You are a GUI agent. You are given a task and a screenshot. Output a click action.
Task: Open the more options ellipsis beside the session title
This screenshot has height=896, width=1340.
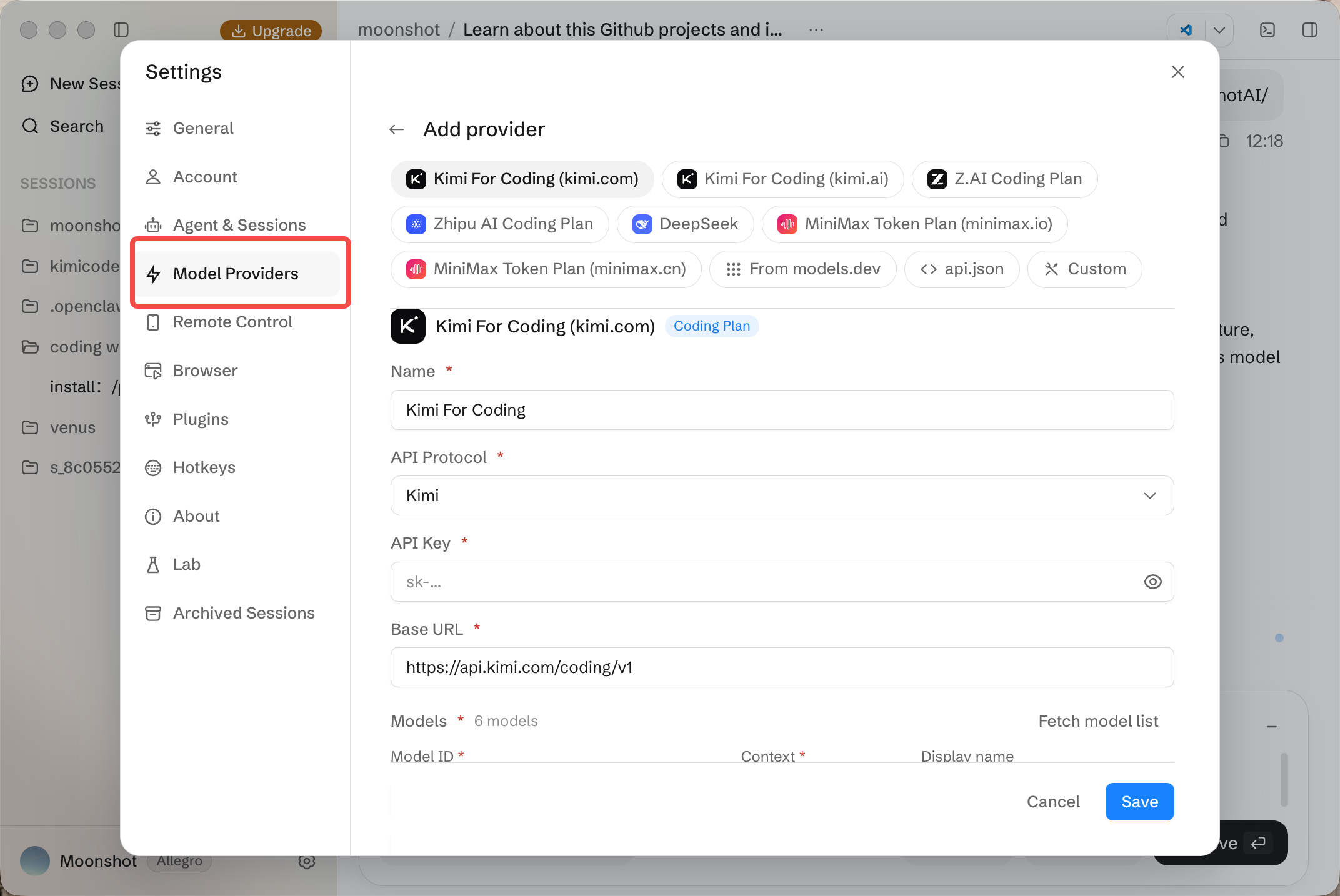pos(816,30)
